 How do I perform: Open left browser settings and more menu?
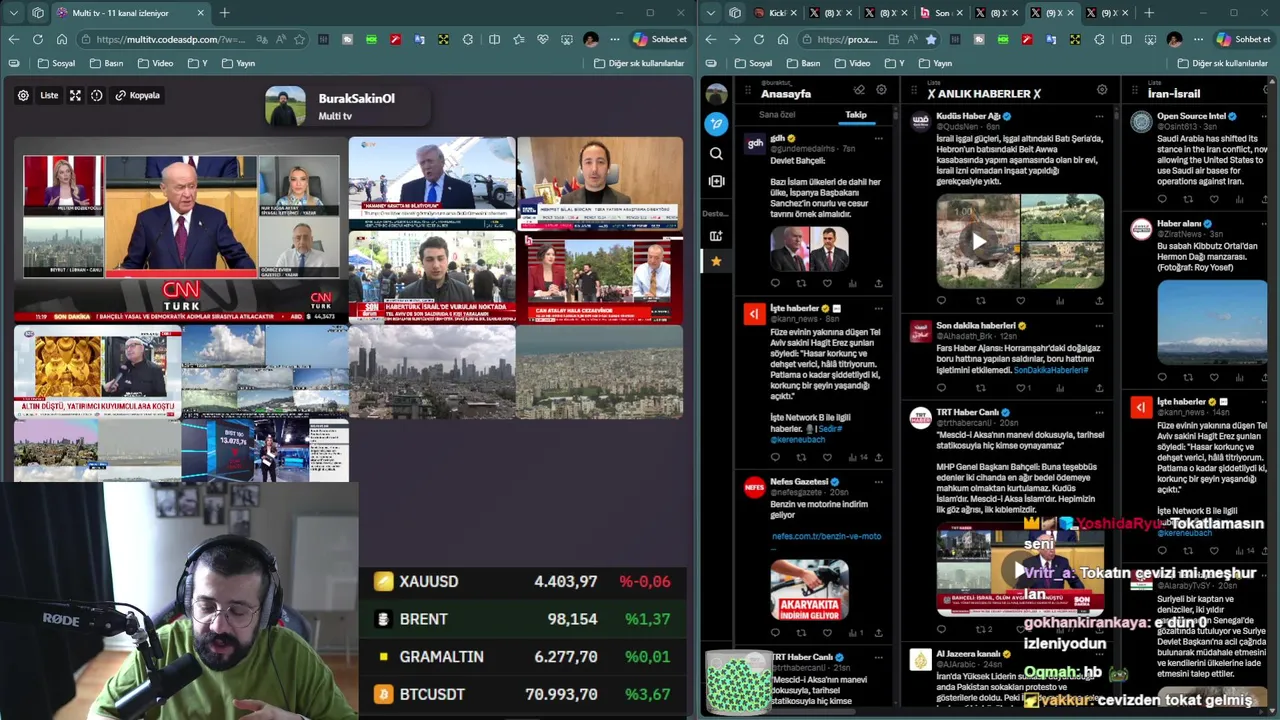[x=615, y=39]
